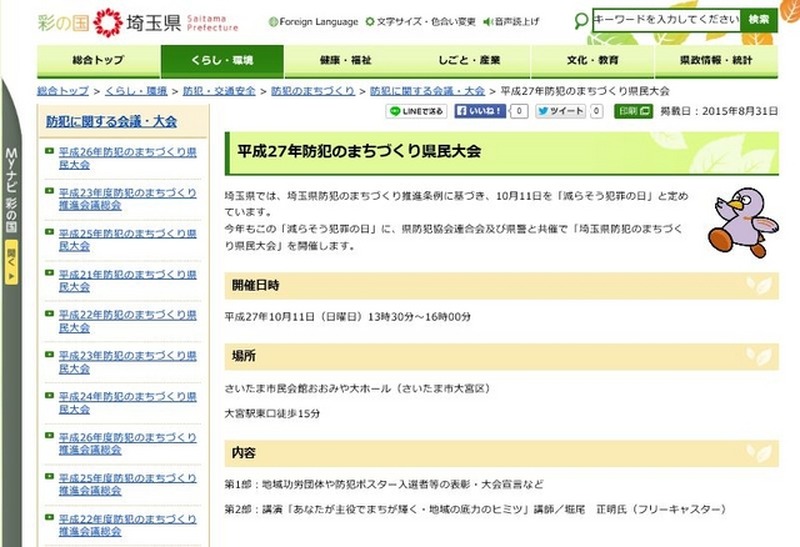Open the くらし・環境 navigation tab
The height and width of the screenshot is (547, 800).
click(222, 61)
